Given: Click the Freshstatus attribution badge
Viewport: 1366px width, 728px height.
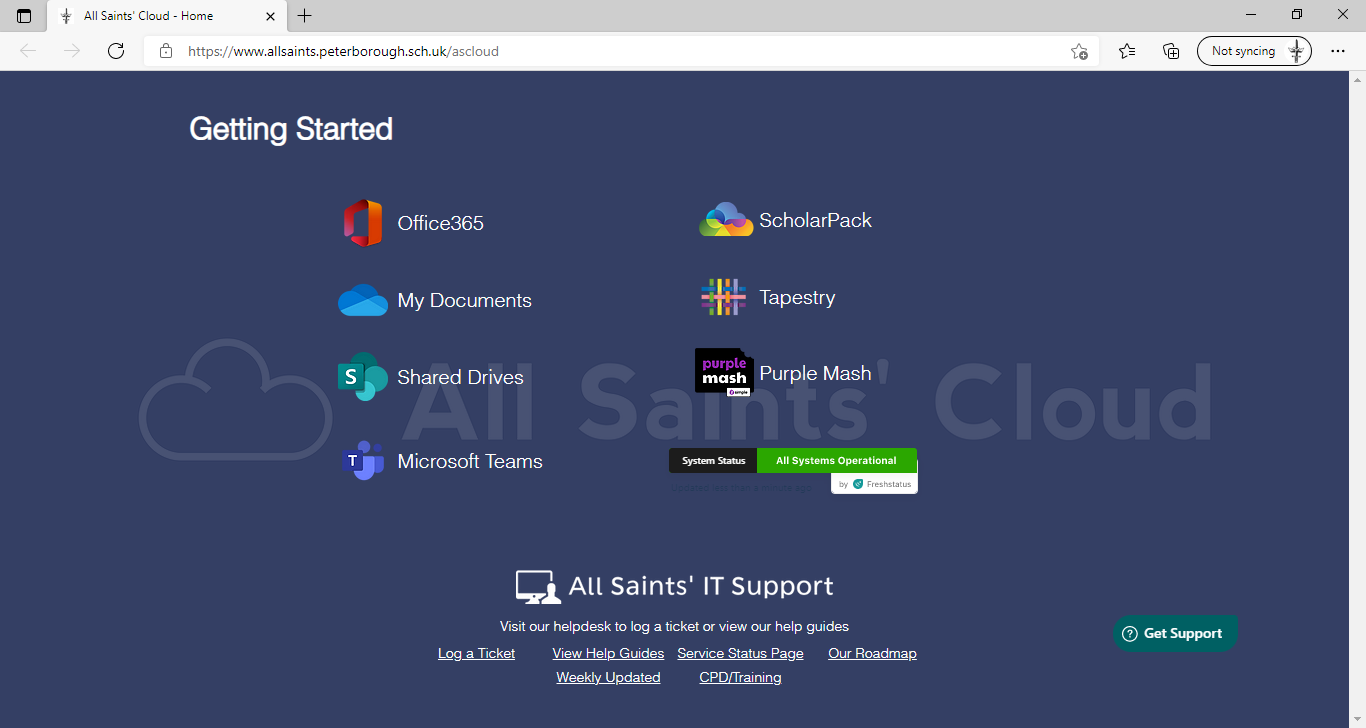Looking at the screenshot, I should (874, 484).
